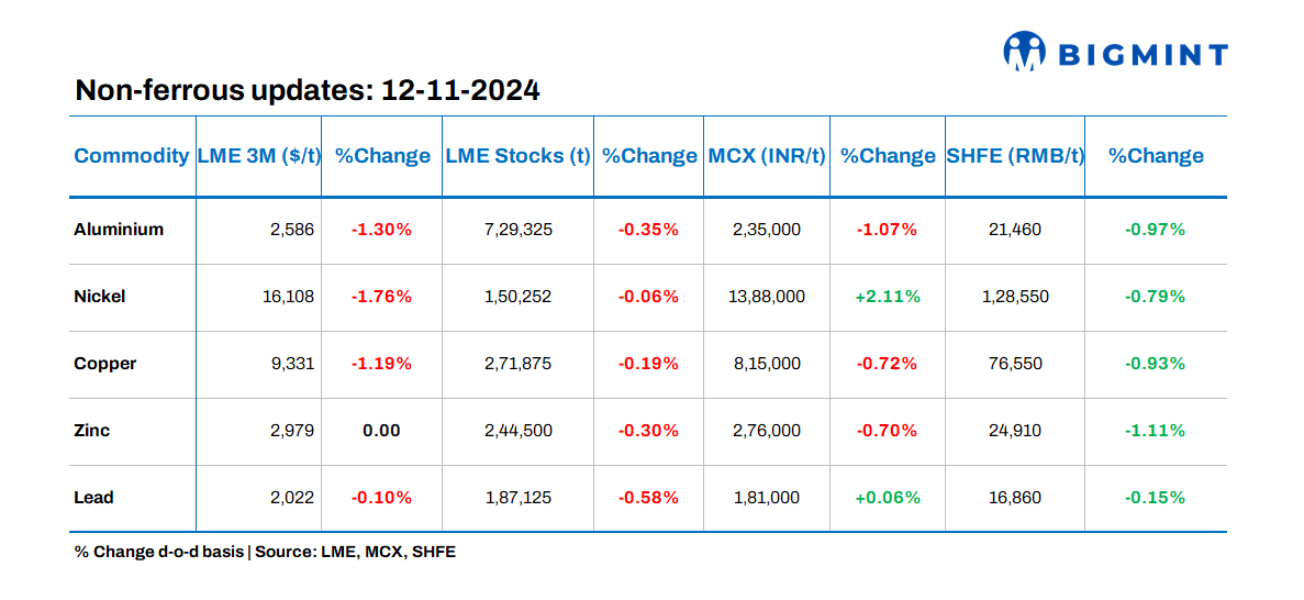Select the Commodity column header
Viewport: 1304px width, 600px height.
131,156
